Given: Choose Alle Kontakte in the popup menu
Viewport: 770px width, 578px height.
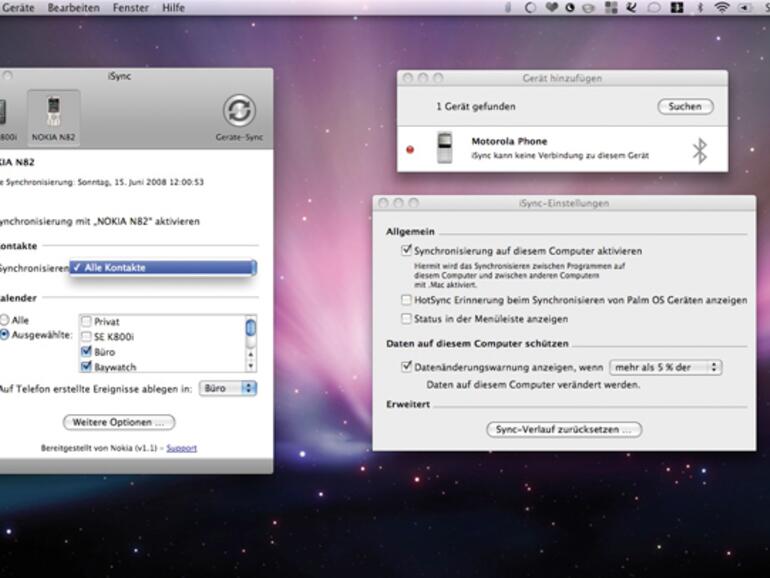Looking at the screenshot, I should 162,268.
